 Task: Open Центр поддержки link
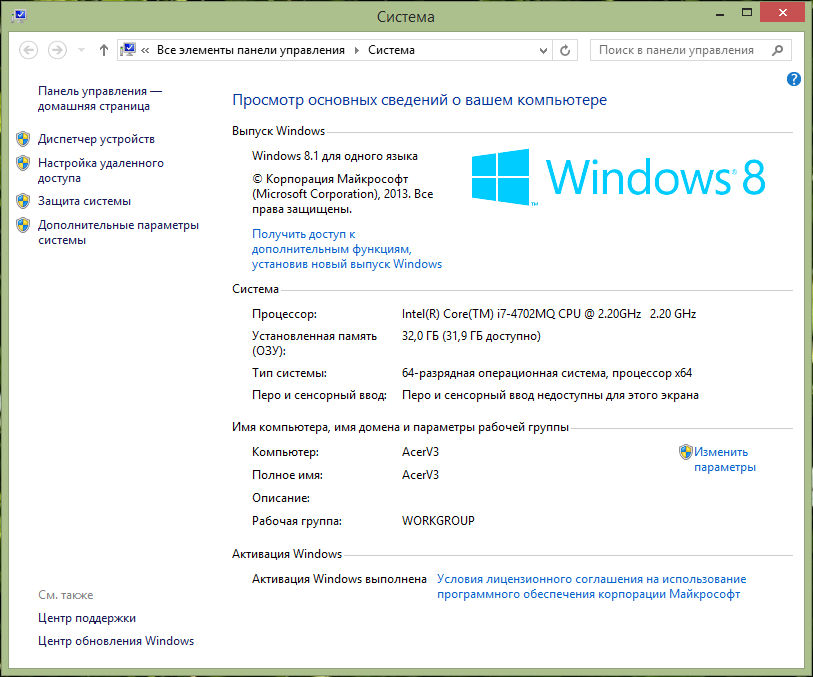pos(87,618)
